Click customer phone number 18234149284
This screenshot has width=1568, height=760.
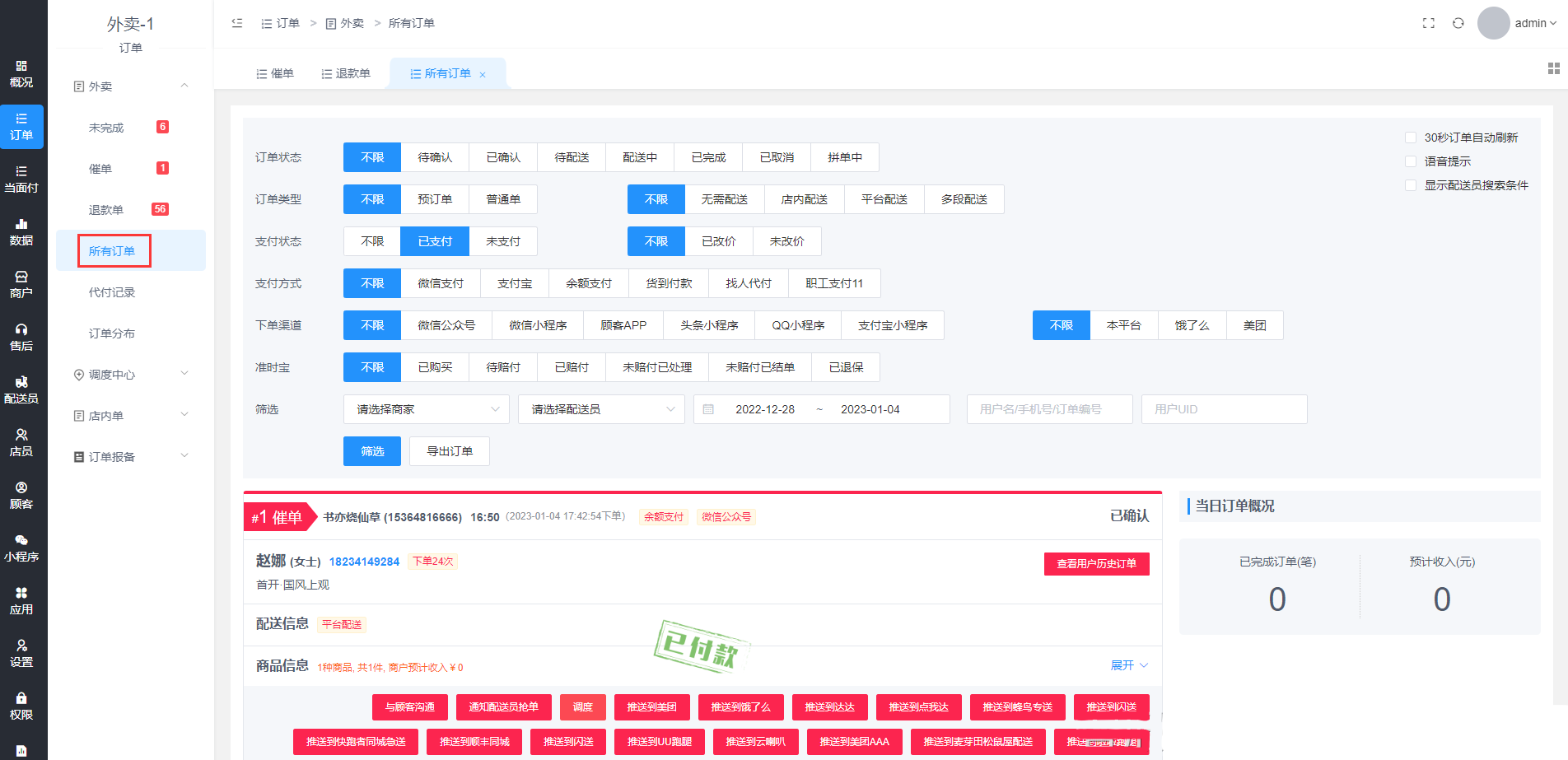[364, 562]
